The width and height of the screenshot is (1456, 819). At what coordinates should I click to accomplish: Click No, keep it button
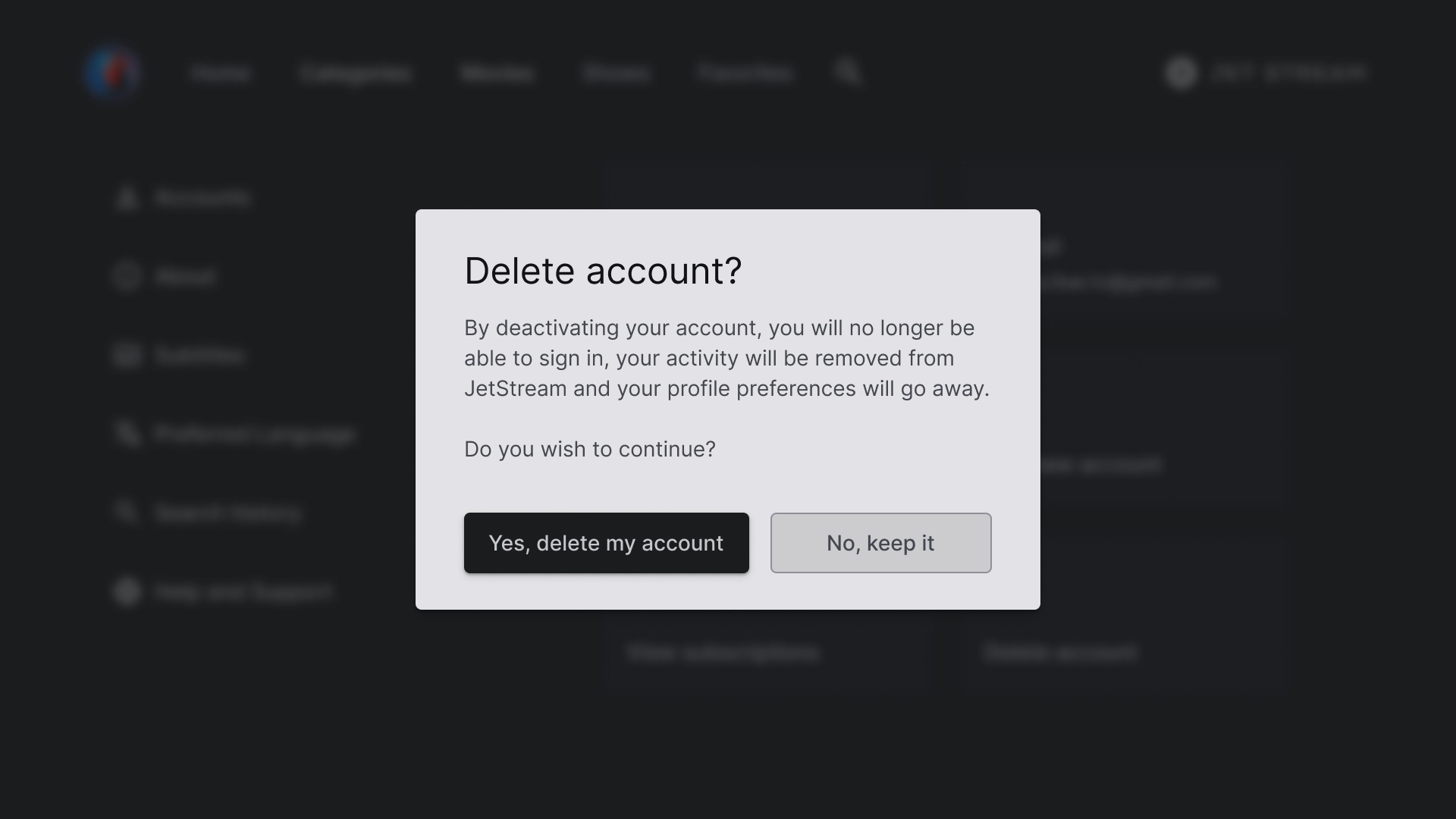880,543
